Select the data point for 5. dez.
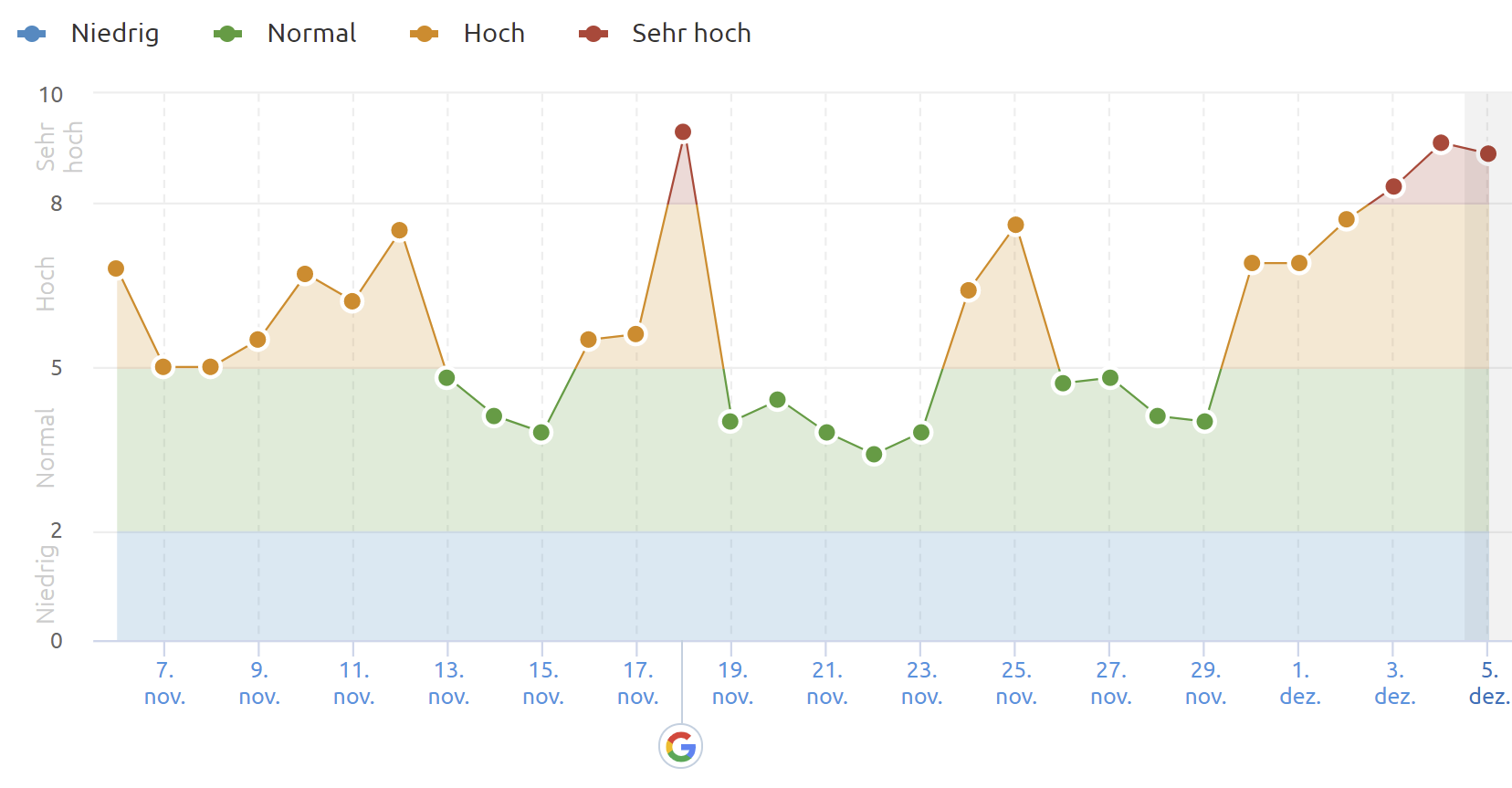Image resolution: width=1512 pixels, height=788 pixels. tap(1488, 153)
